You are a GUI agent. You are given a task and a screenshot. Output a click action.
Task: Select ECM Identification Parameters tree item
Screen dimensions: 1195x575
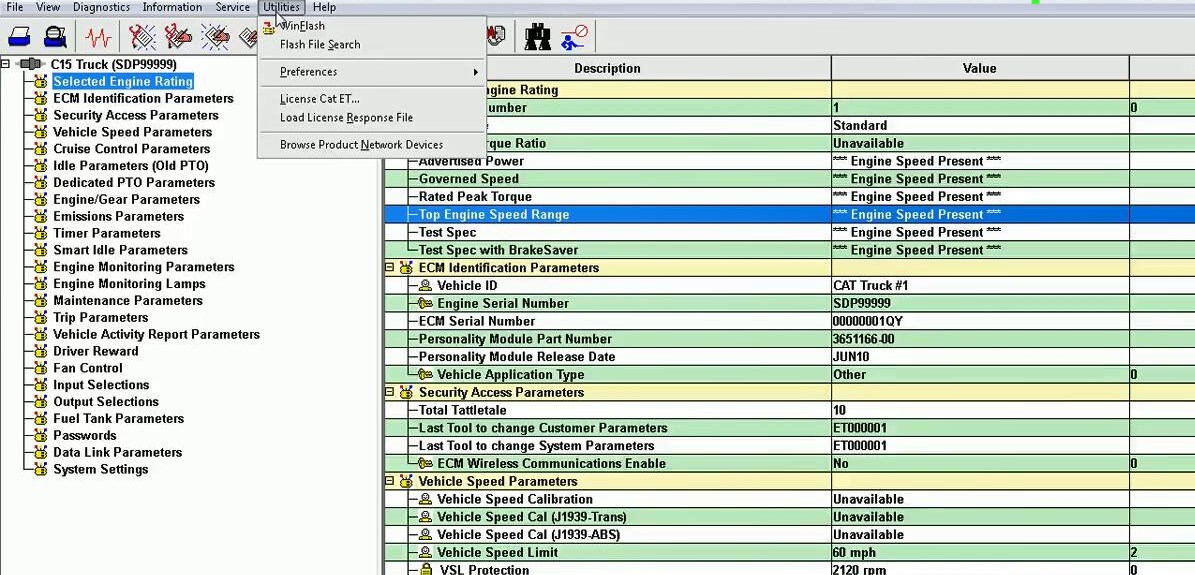(x=143, y=98)
